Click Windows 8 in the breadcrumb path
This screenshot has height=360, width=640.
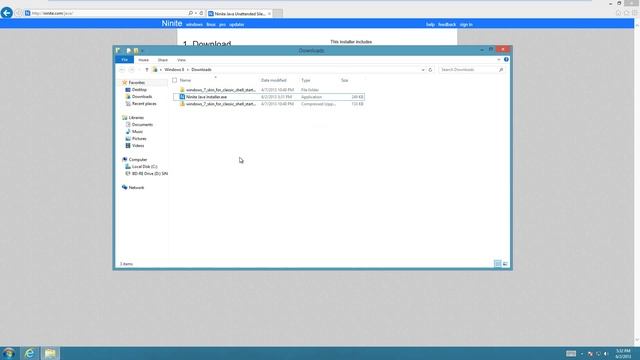(x=174, y=70)
